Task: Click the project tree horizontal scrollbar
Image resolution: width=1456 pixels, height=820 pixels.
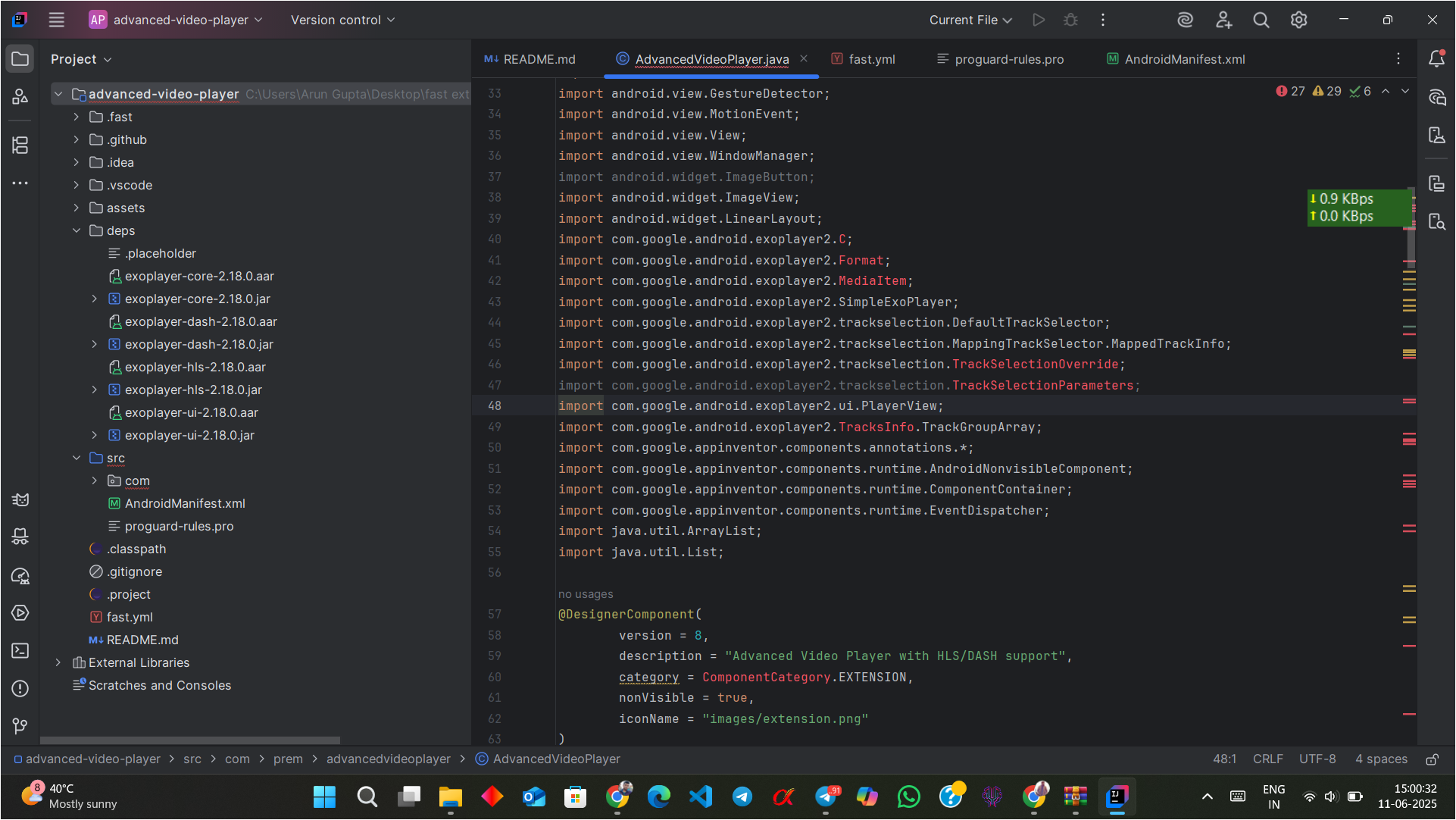Action: [x=189, y=740]
